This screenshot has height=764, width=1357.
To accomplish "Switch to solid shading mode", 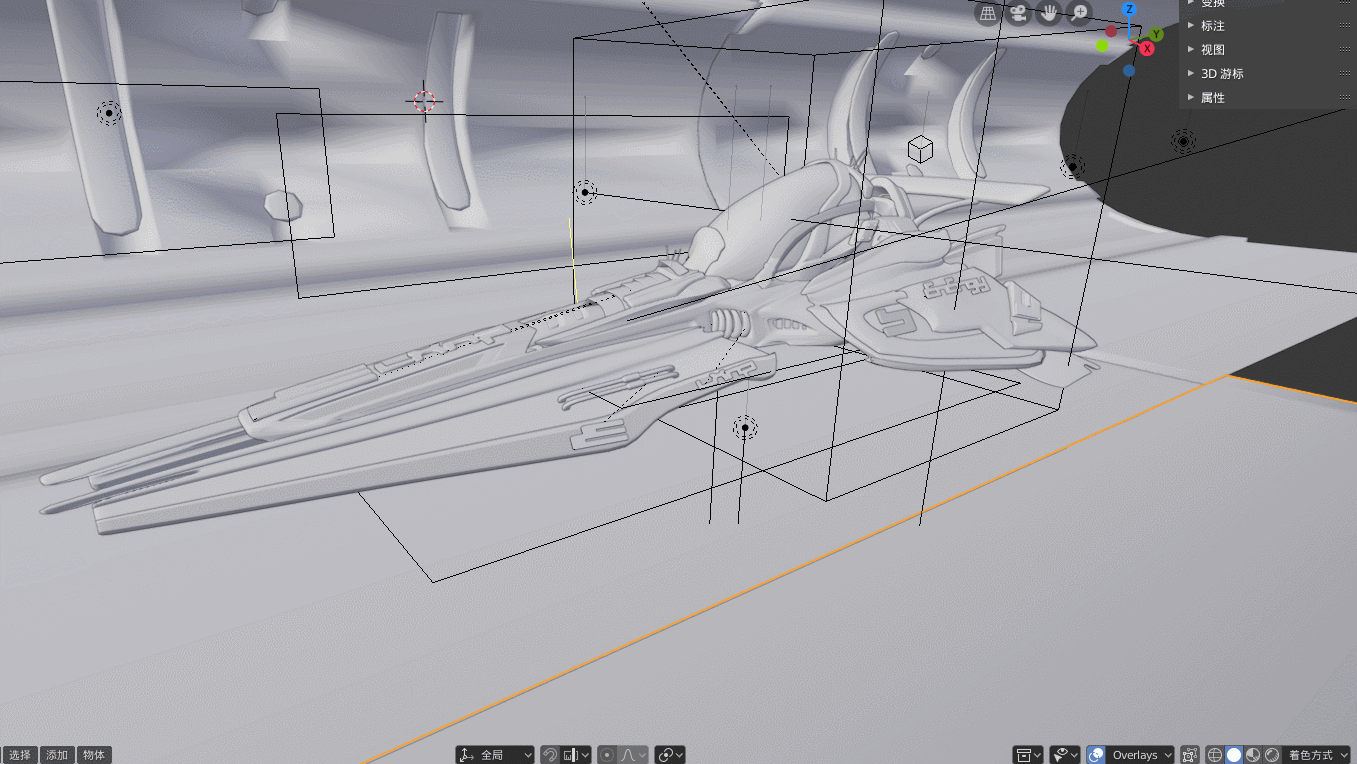I will coord(1234,755).
